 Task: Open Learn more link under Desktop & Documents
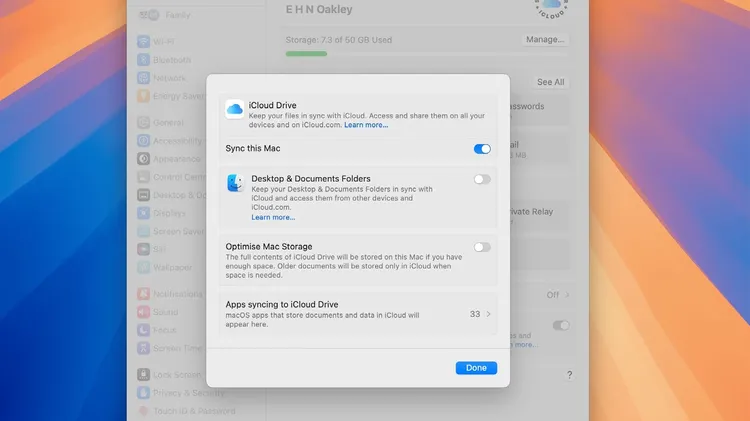click(x=273, y=217)
